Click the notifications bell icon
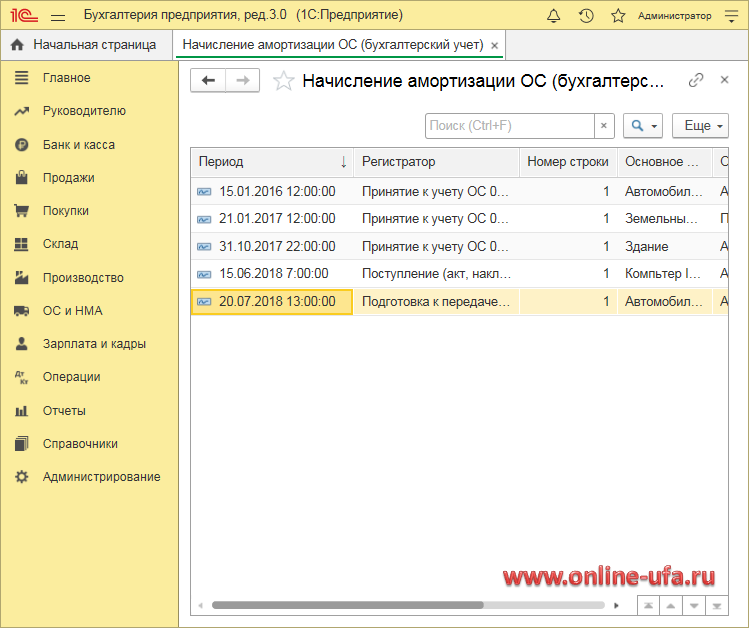The image size is (749, 628). 554,15
